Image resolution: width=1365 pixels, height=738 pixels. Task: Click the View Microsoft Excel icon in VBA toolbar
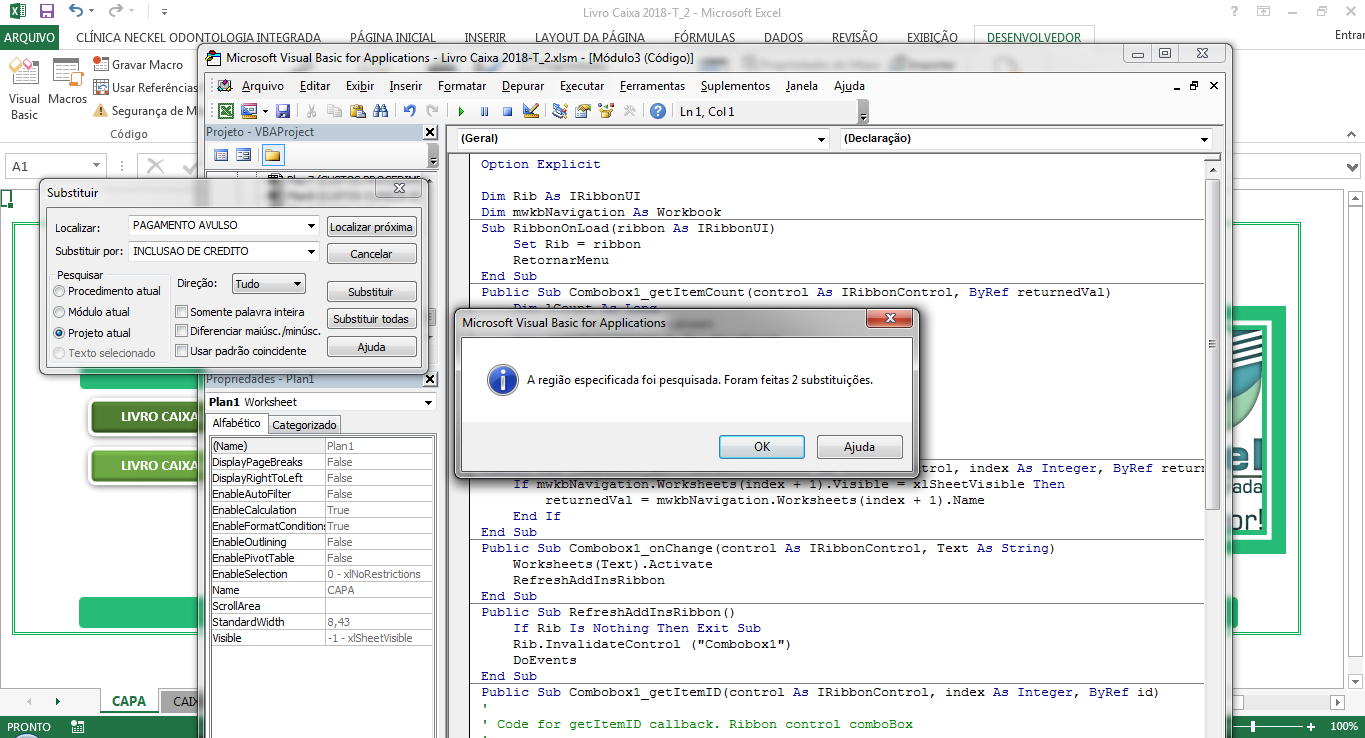[226, 111]
